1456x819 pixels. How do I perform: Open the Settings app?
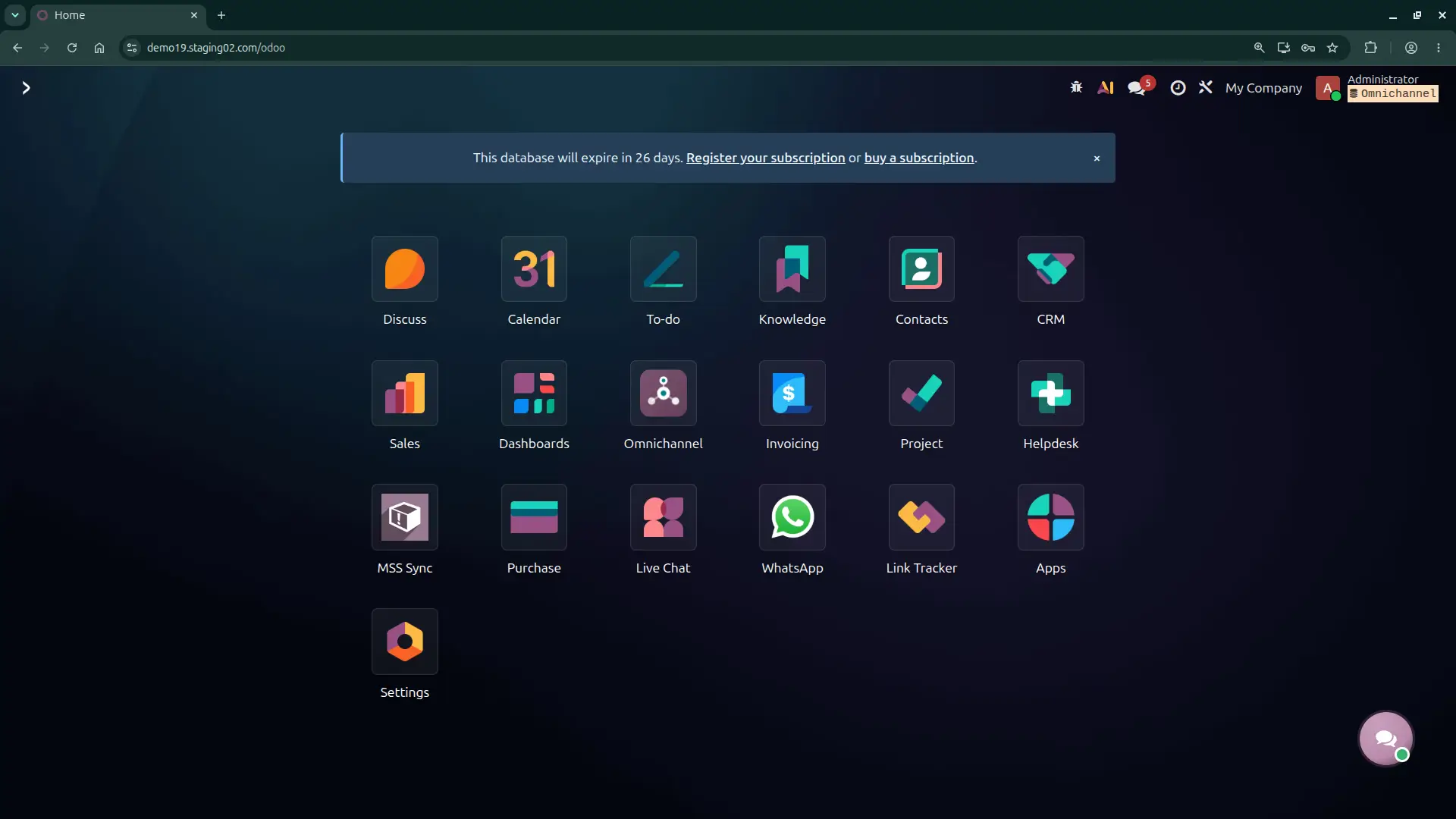click(405, 642)
